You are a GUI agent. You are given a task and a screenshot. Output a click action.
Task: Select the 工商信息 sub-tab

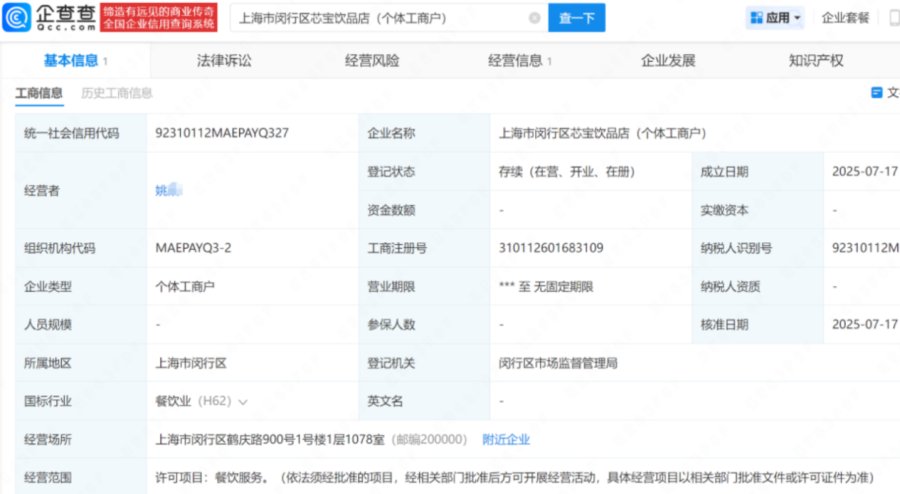click(x=39, y=93)
